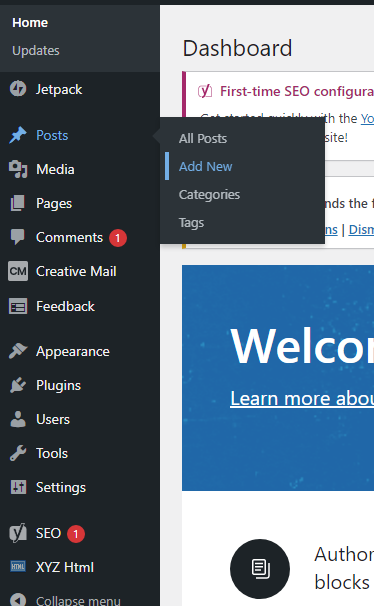Click the Welcome banner heading text
The image size is (374, 606).
pyautogui.click(x=302, y=346)
